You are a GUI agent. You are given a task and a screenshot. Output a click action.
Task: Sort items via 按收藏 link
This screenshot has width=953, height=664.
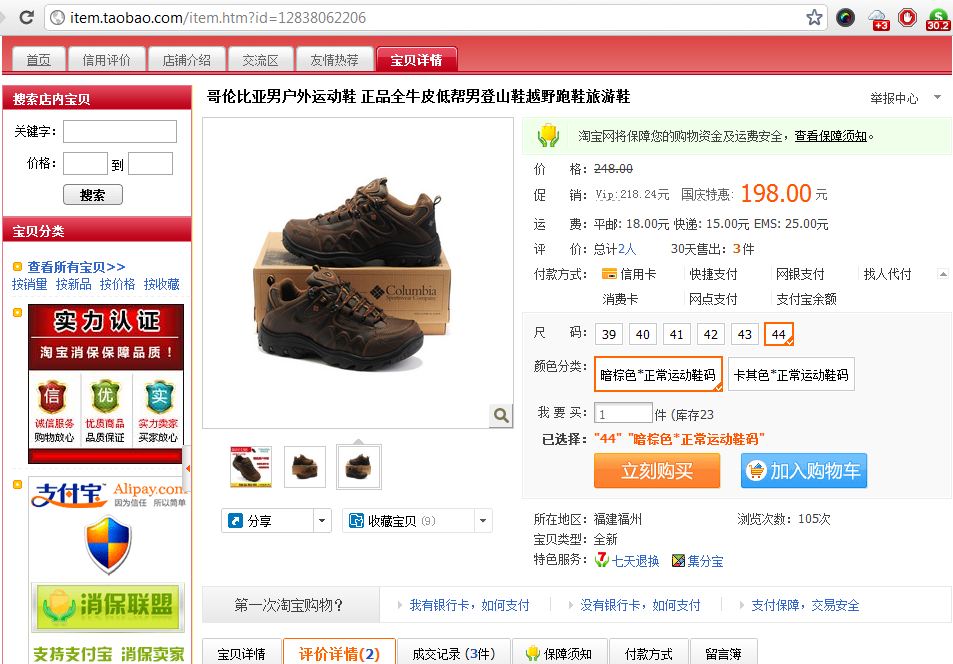tap(162, 284)
